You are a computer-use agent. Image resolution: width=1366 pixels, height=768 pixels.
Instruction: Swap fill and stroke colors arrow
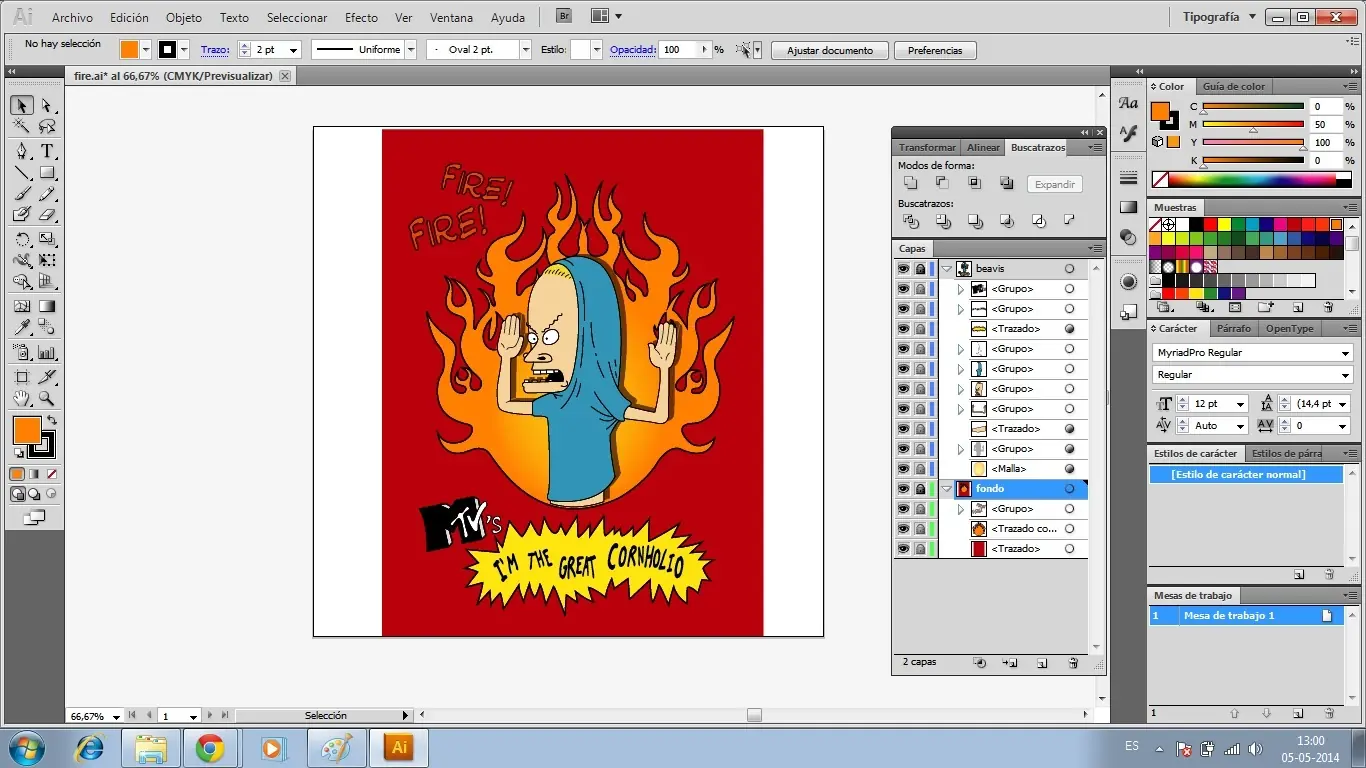click(52, 420)
